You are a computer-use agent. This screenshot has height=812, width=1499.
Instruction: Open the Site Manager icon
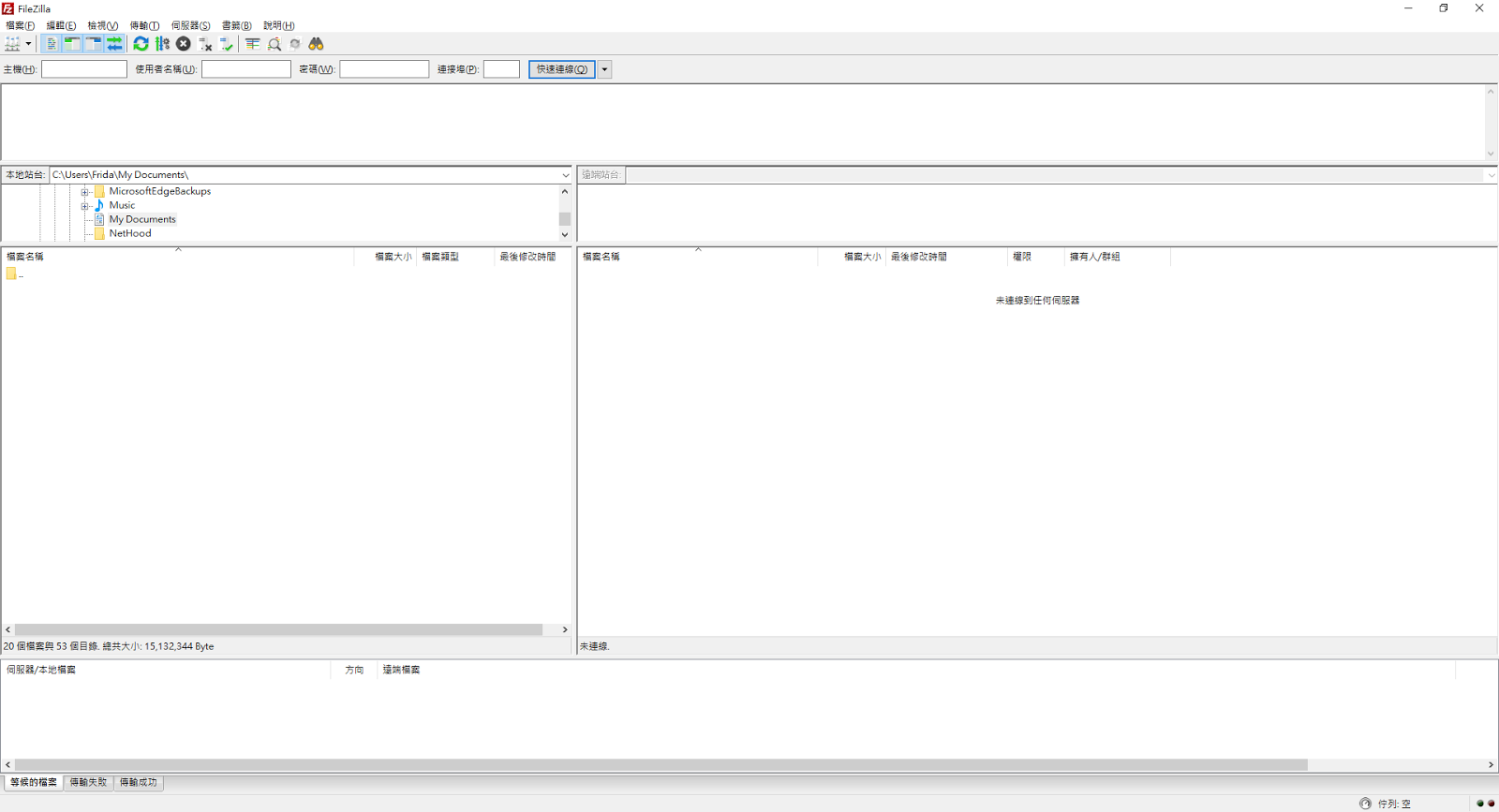[12, 44]
